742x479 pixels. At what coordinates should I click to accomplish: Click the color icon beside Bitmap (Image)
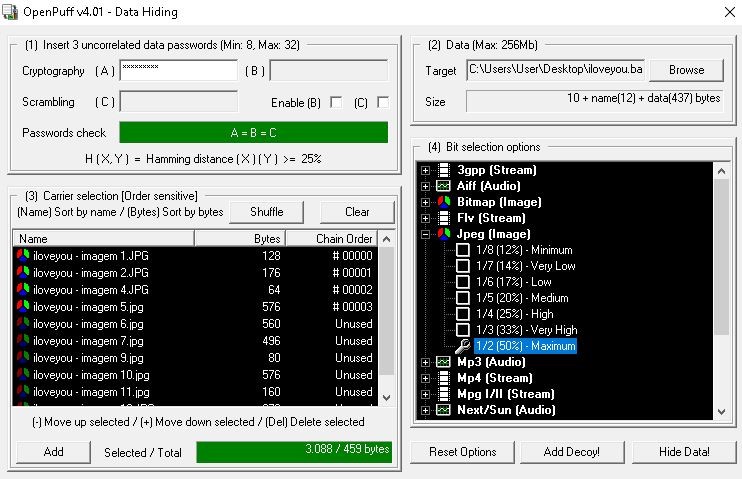443,202
